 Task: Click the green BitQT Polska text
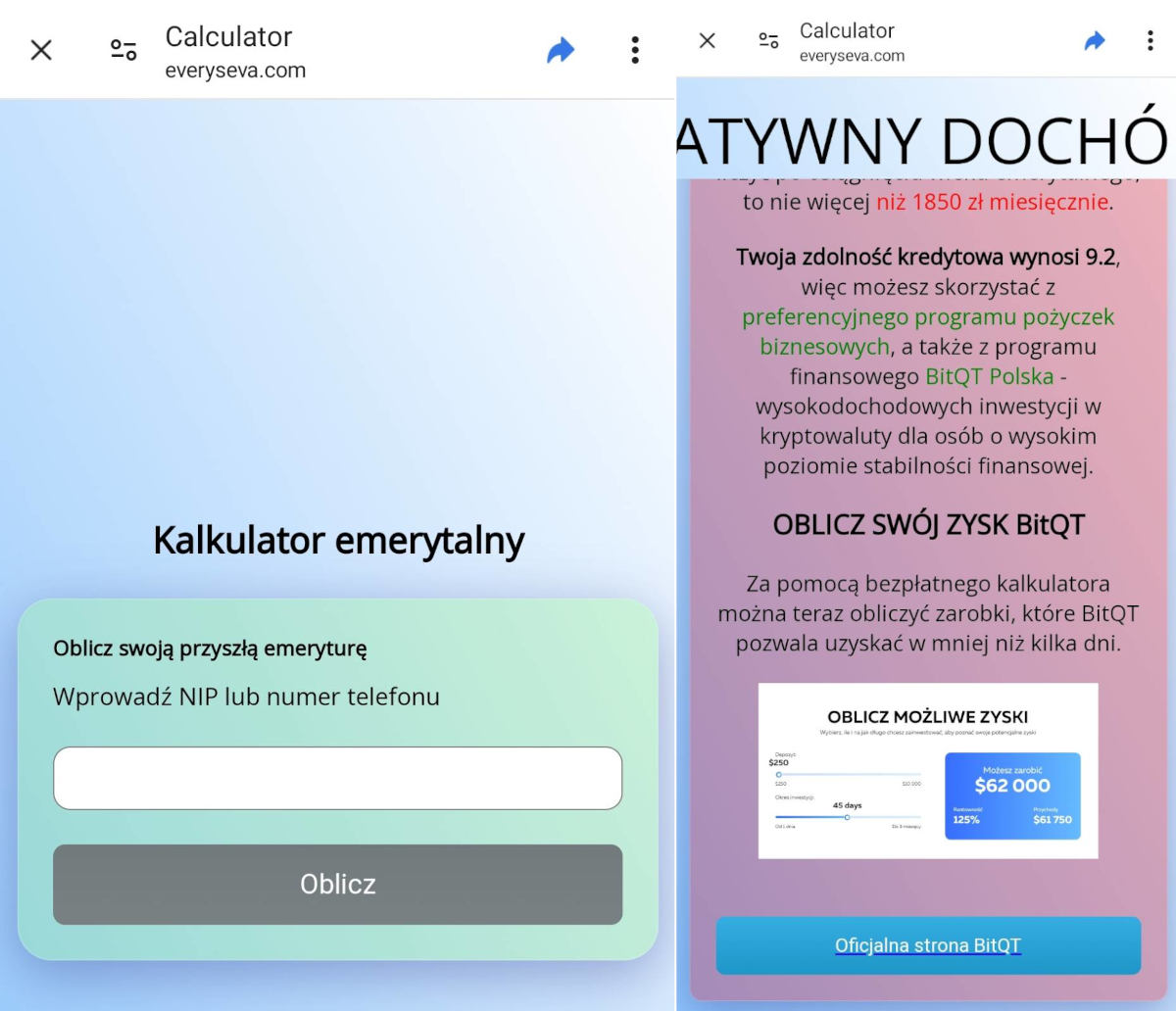tap(989, 376)
